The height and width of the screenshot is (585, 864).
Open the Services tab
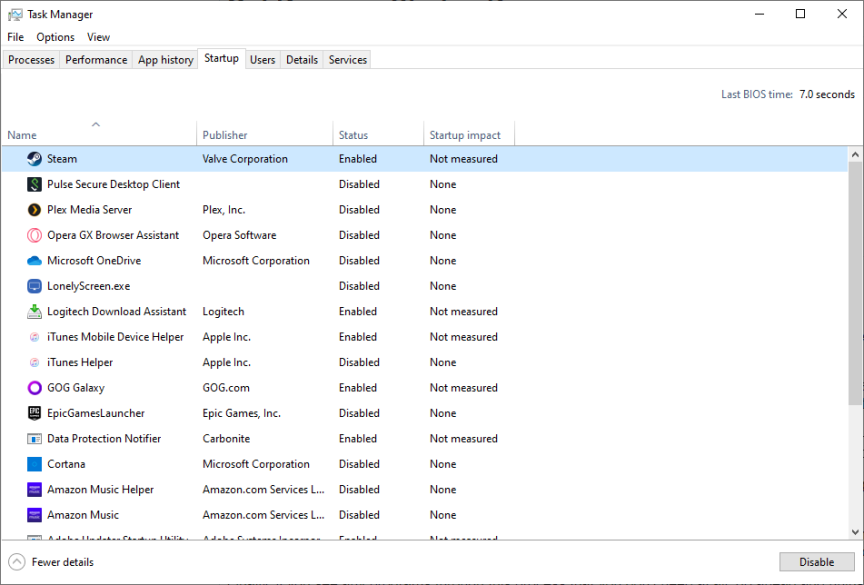(x=347, y=60)
